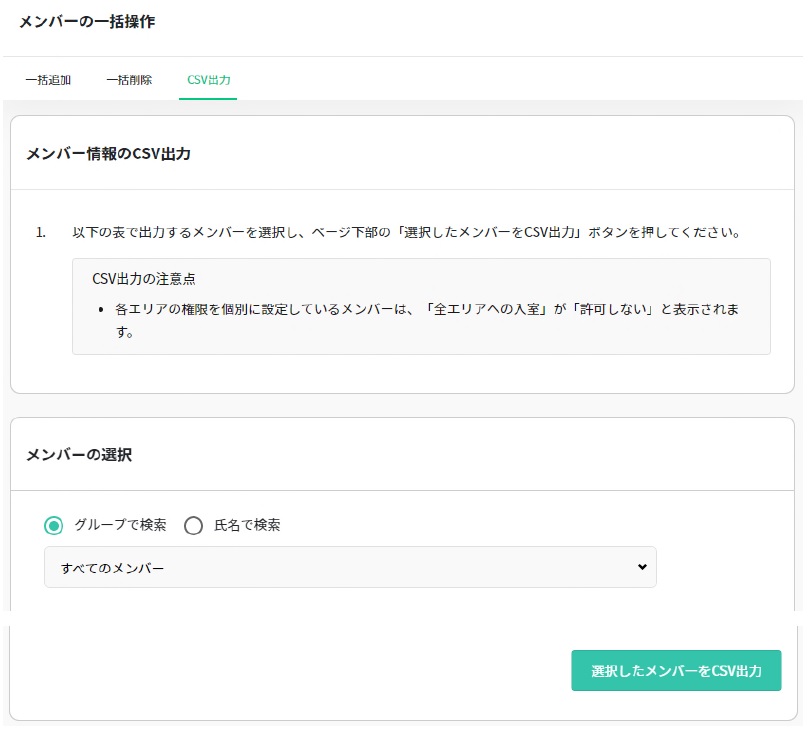This screenshot has height=732, width=810.
Task: Click the グループで検索 label text
Action: tap(120, 525)
